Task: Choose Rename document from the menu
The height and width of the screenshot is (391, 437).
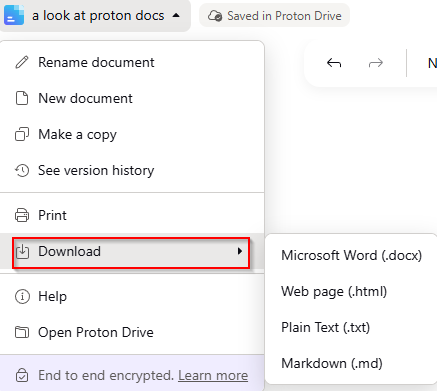Action: [132, 62]
